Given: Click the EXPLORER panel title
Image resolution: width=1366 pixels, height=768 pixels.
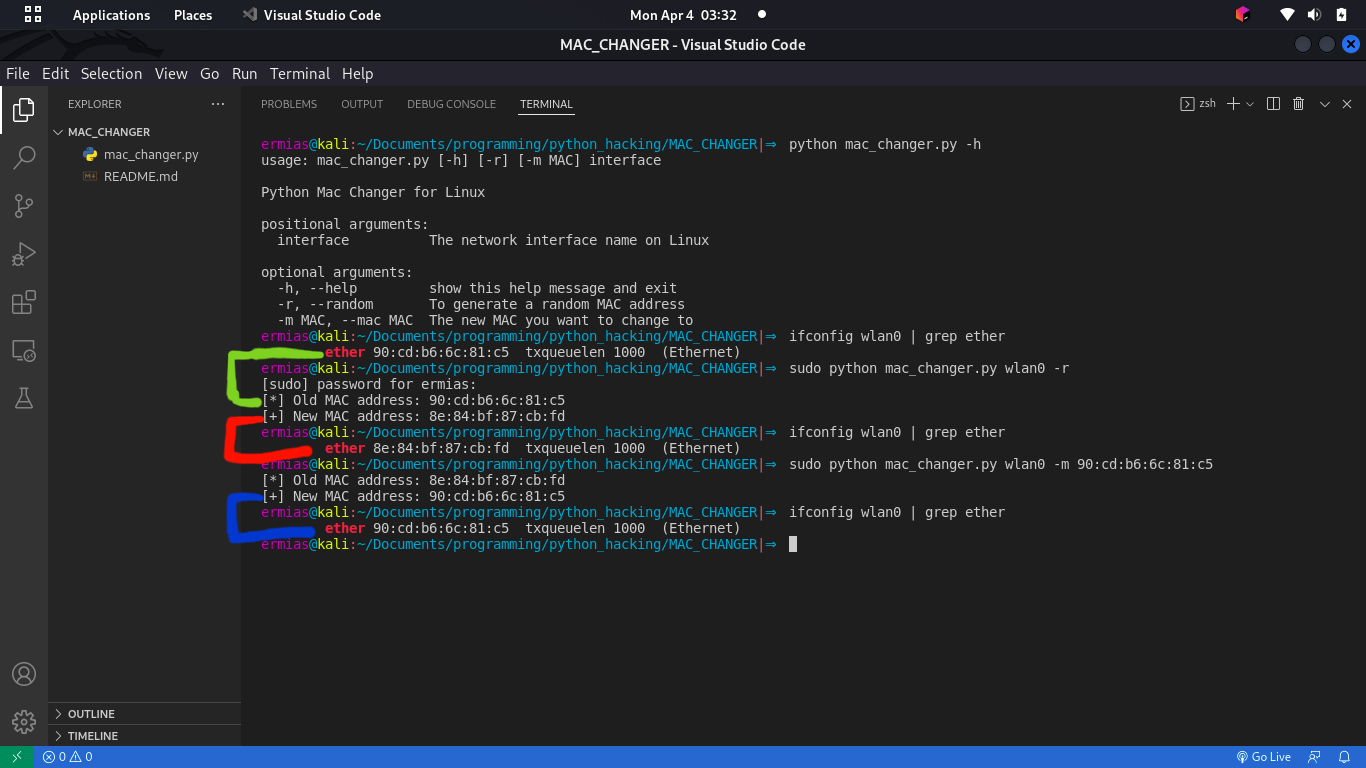Looking at the screenshot, I should tap(95, 104).
